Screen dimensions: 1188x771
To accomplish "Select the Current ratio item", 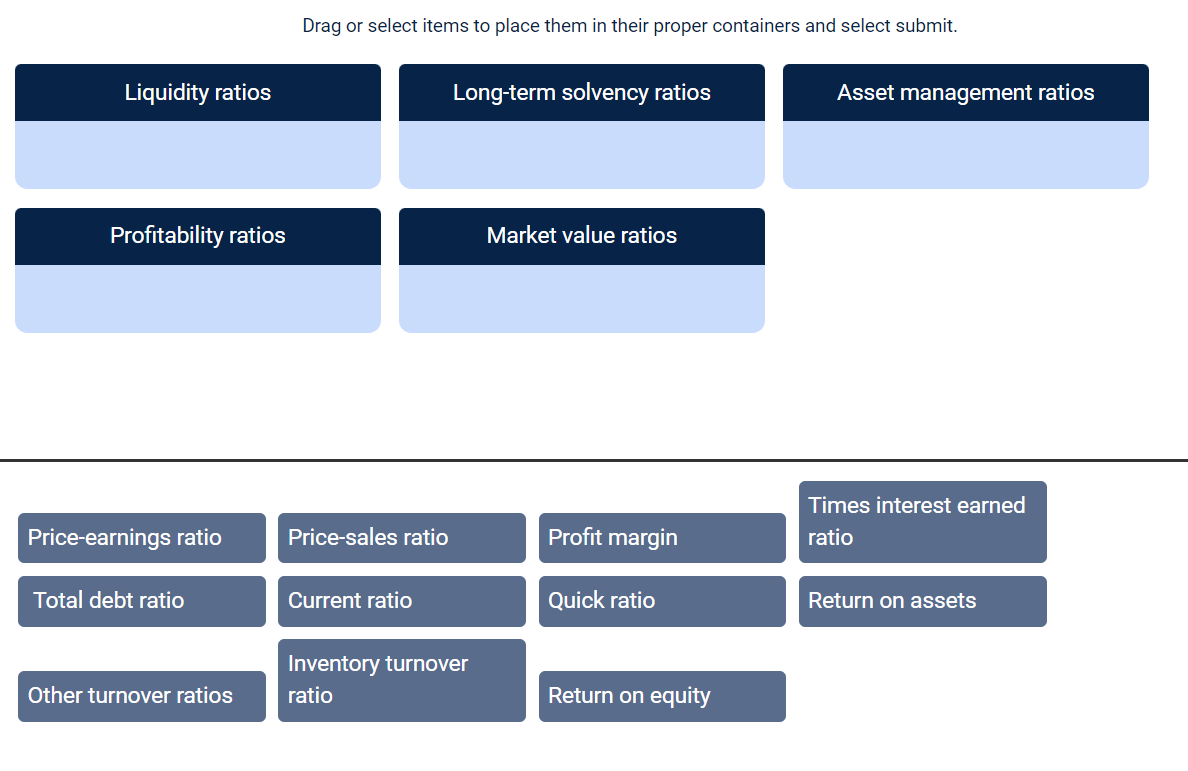I will click(x=401, y=601).
